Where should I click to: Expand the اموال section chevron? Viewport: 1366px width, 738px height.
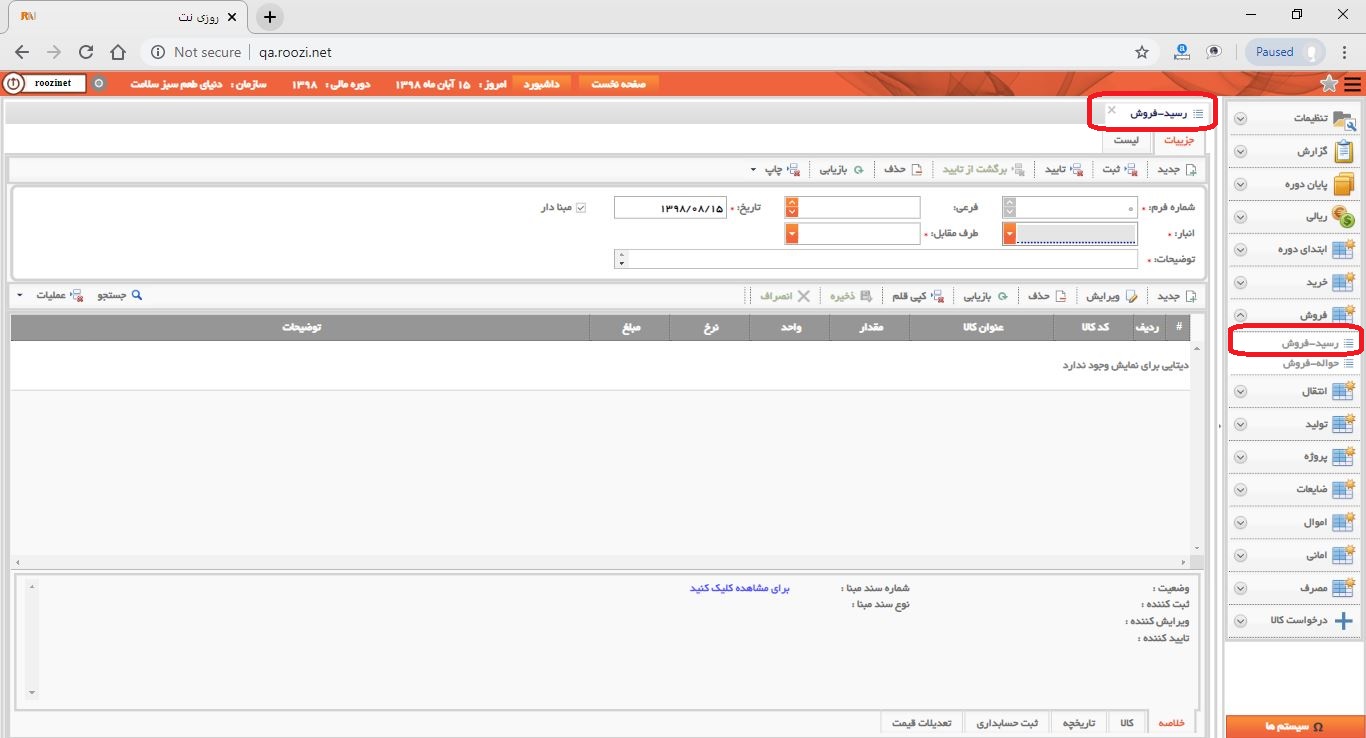tap(1241, 523)
